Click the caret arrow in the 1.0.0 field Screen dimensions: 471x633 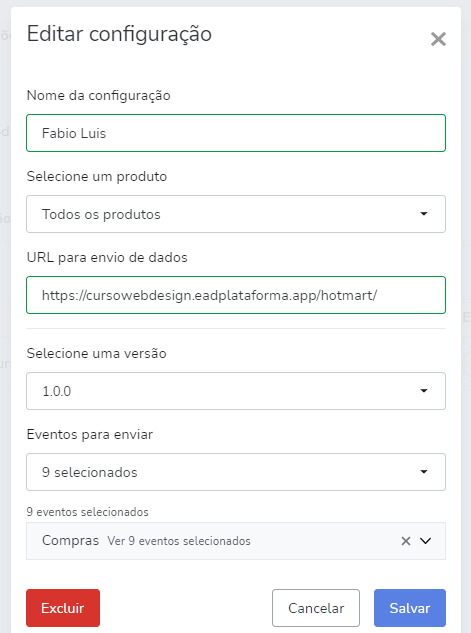424,390
